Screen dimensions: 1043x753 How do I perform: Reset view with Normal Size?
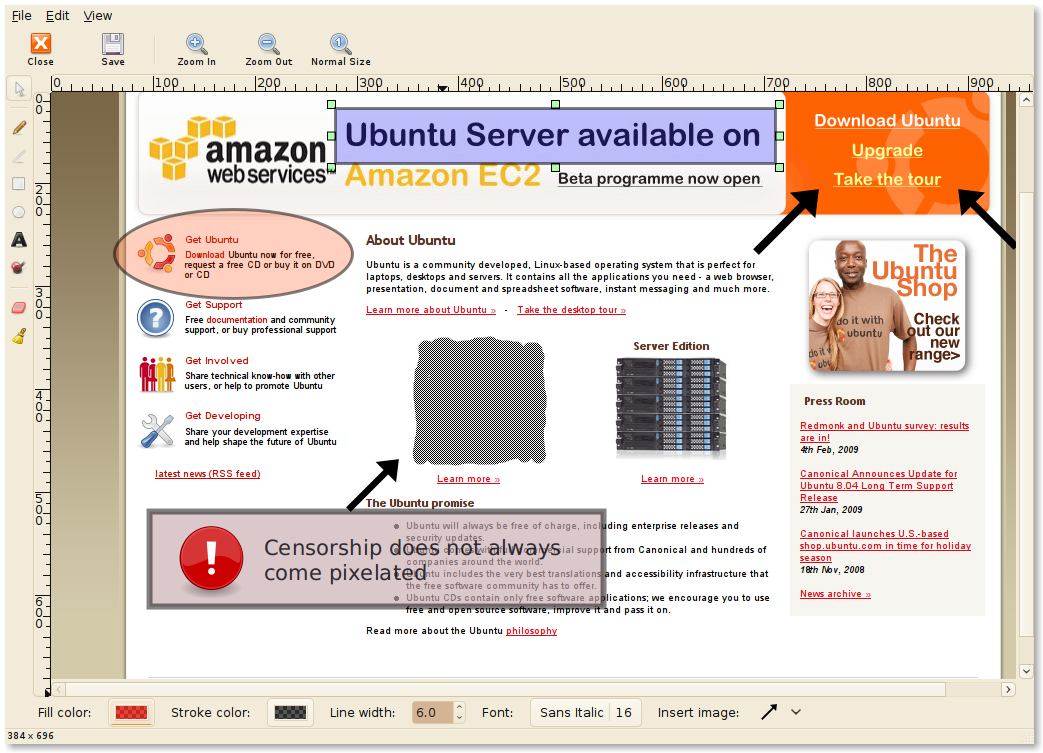[x=340, y=49]
